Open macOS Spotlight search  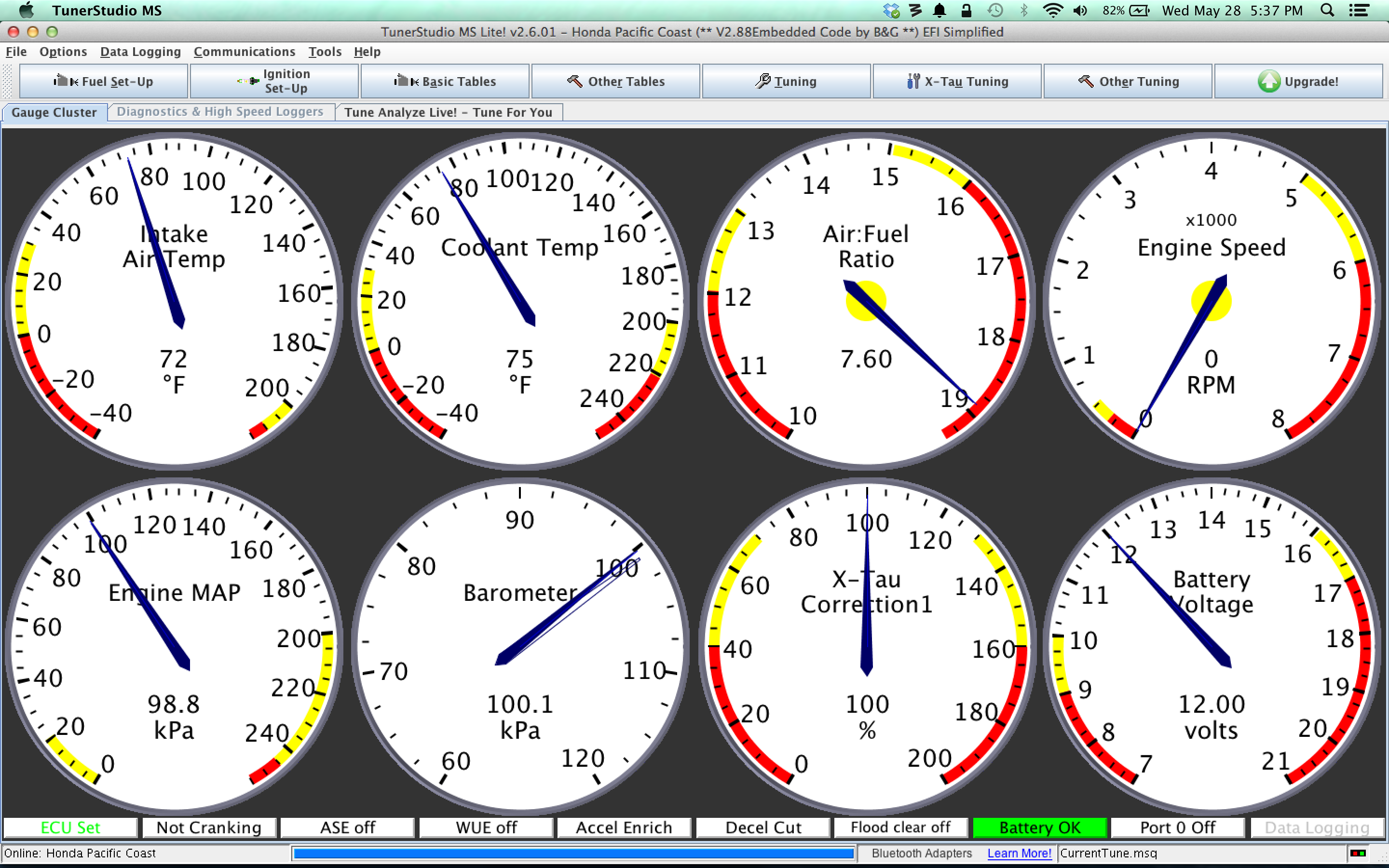tap(1327, 10)
